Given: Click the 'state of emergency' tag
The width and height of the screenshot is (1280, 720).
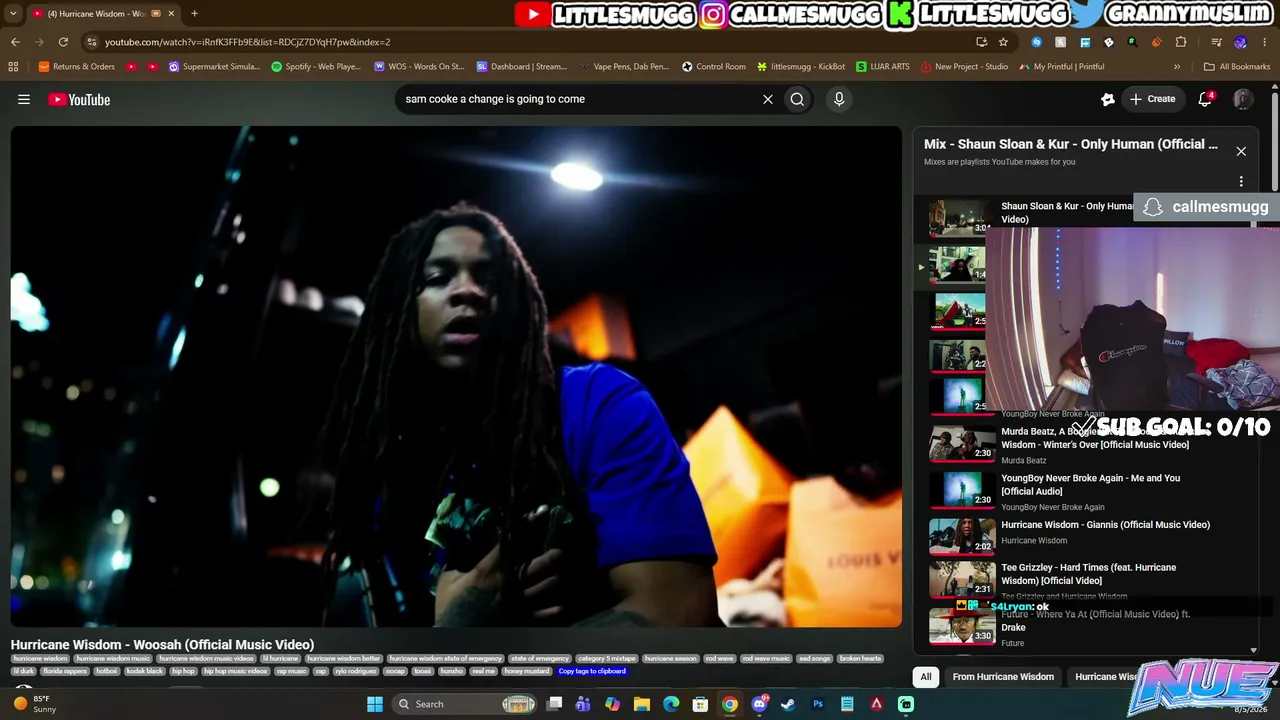Looking at the screenshot, I should (x=540, y=659).
